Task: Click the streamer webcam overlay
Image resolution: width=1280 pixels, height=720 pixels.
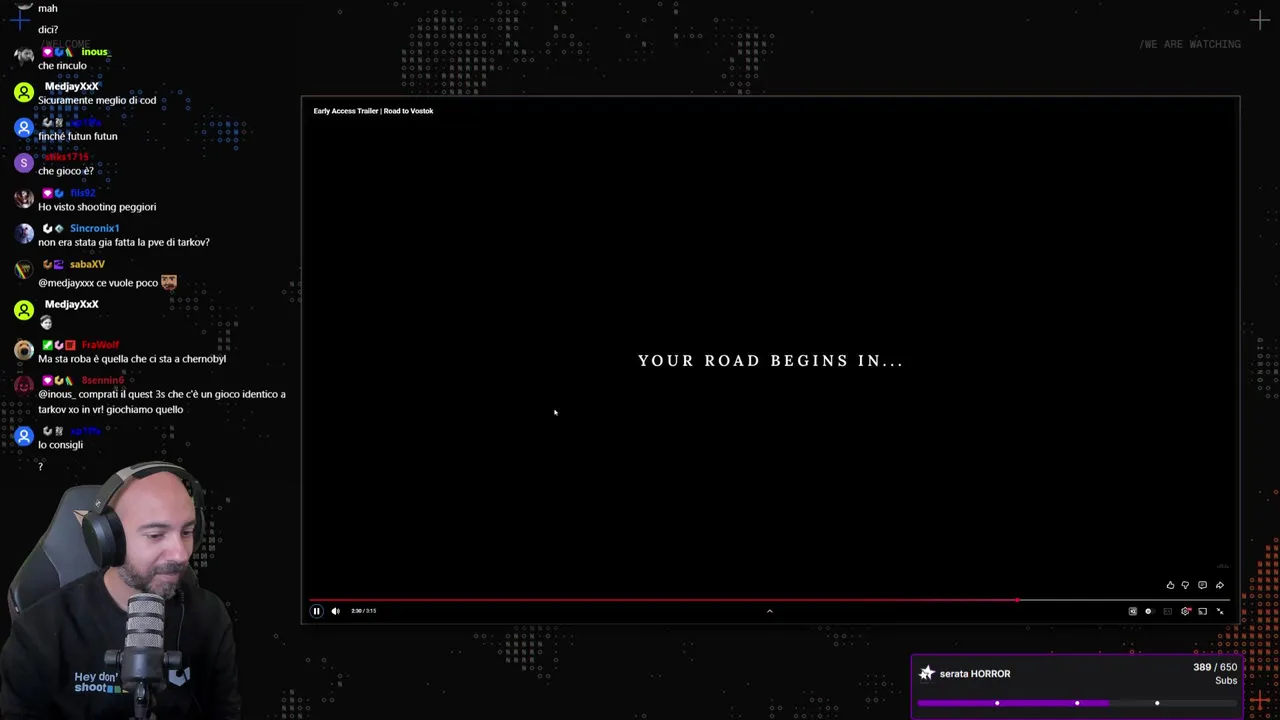Action: tap(120, 590)
